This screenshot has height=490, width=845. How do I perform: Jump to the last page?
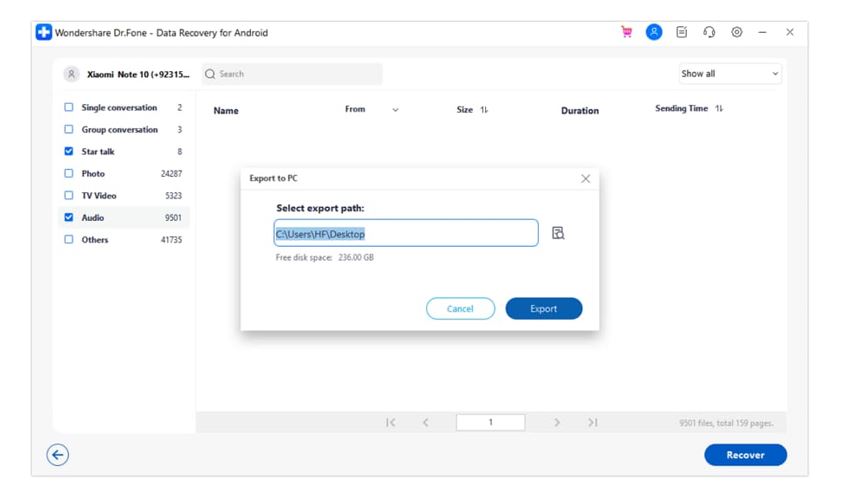592,423
